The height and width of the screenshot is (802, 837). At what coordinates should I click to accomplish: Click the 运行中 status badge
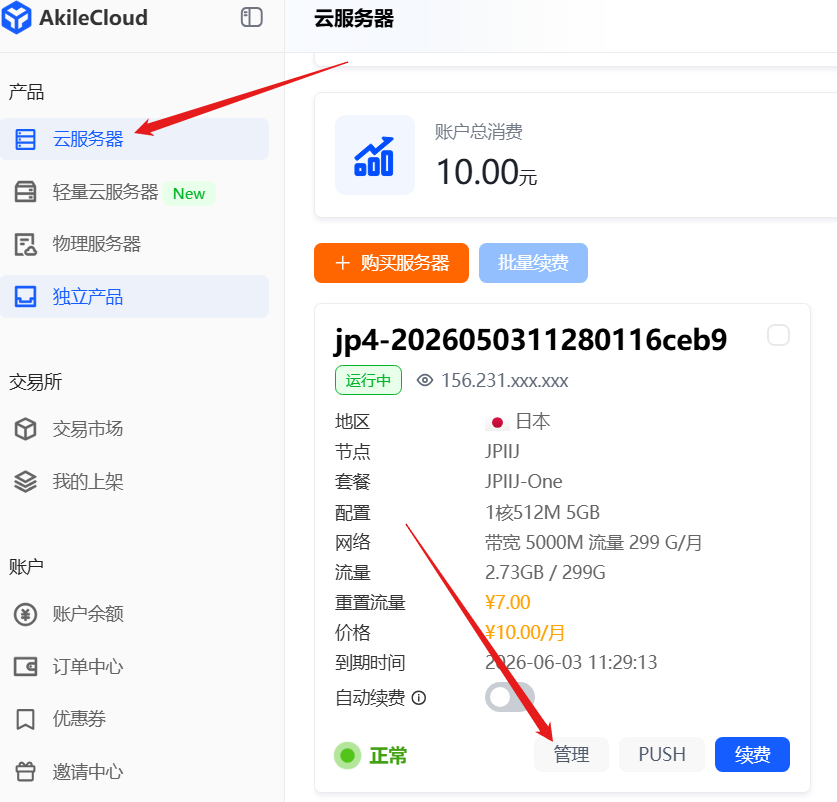click(368, 380)
